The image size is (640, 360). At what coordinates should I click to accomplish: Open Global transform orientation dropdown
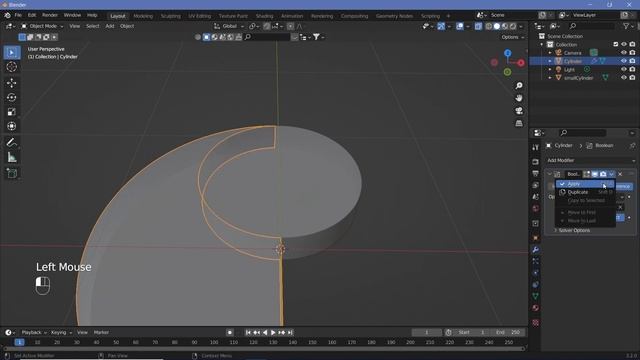click(x=229, y=26)
